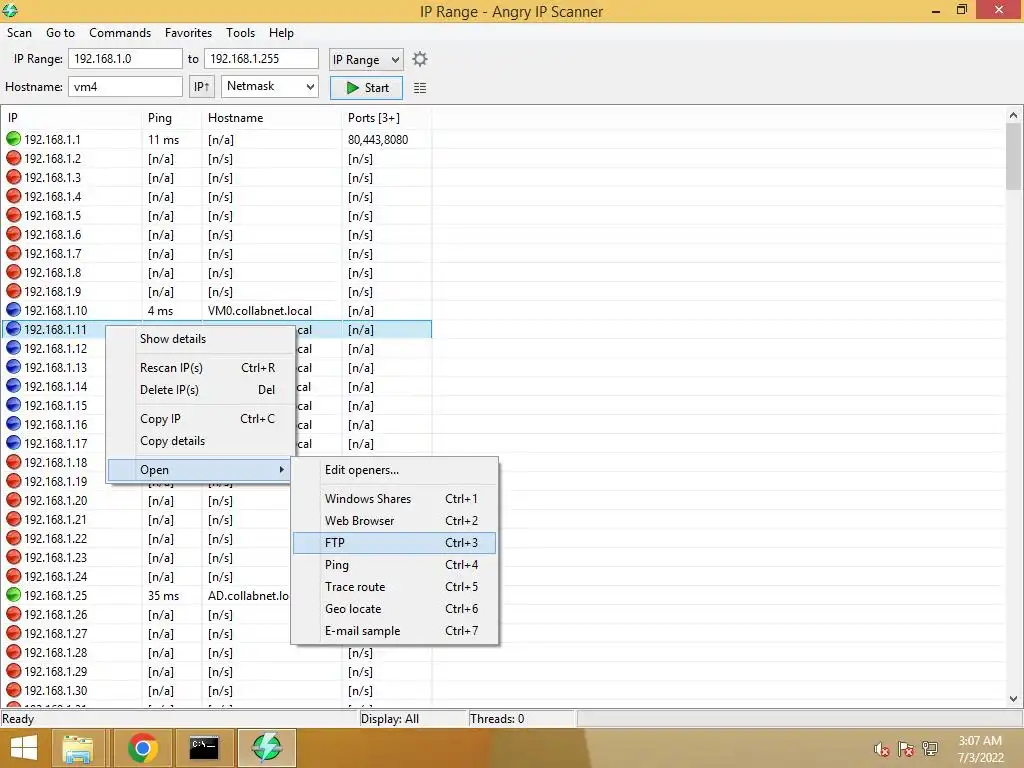The image size is (1024, 768).
Task: Click the red status icon for 192.168.1.9
Action: 14,291
